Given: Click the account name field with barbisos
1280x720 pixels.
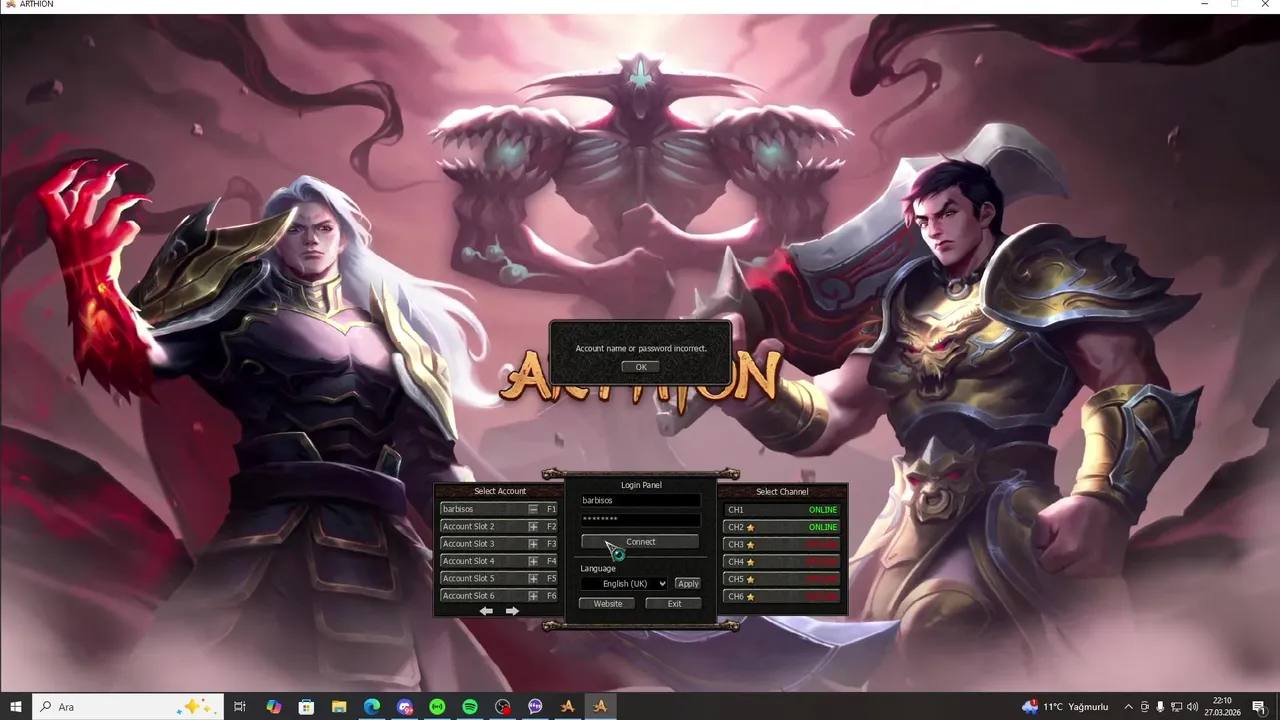Looking at the screenshot, I should pos(640,500).
